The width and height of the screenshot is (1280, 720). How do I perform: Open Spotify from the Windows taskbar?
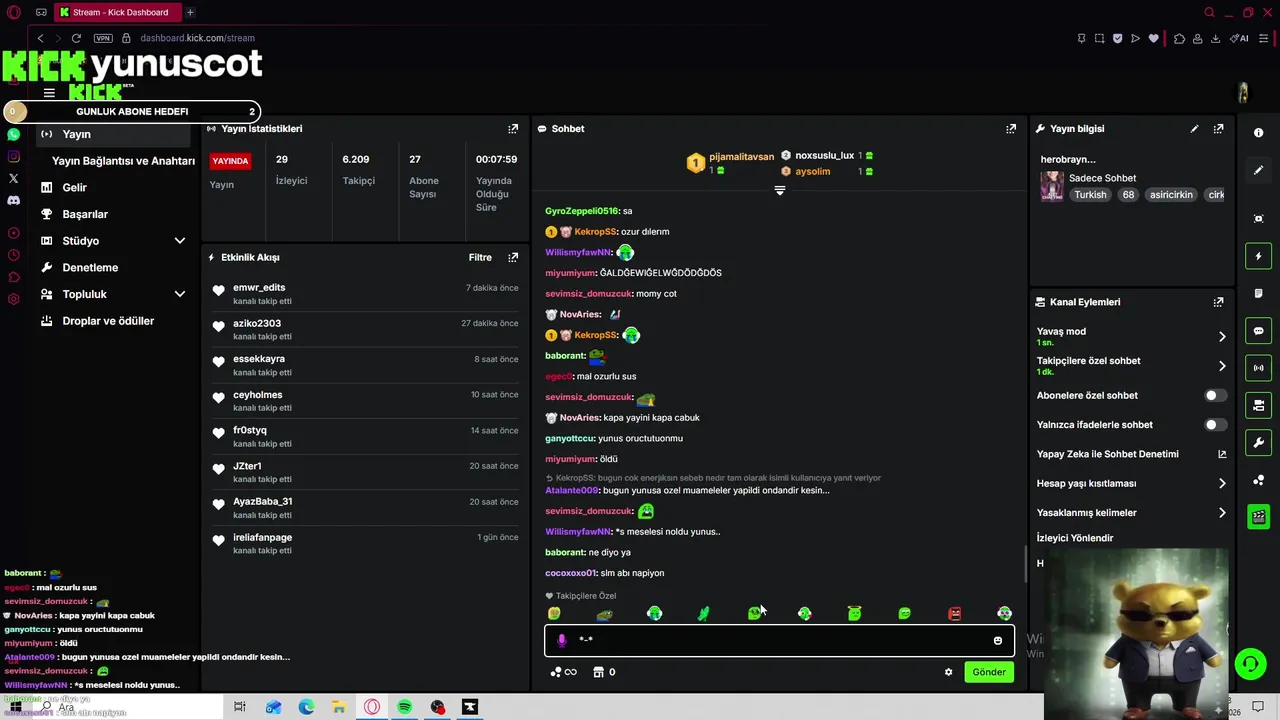coord(405,707)
